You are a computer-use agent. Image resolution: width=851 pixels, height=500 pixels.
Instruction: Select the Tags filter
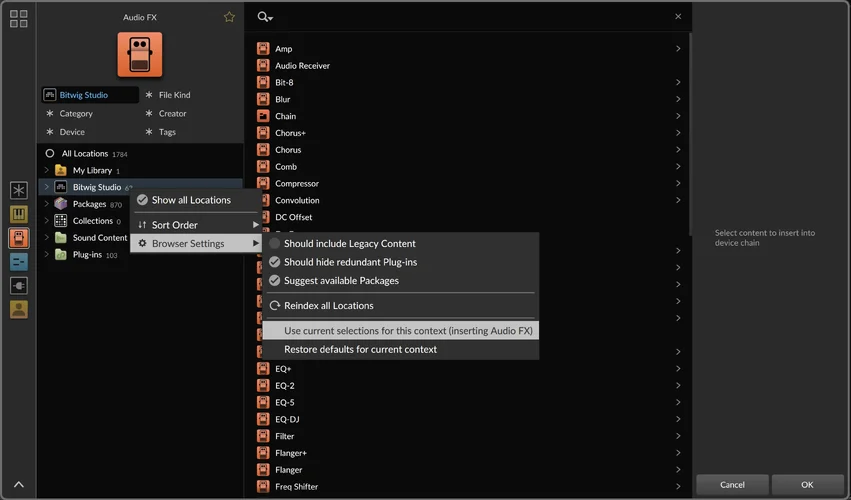(161, 132)
